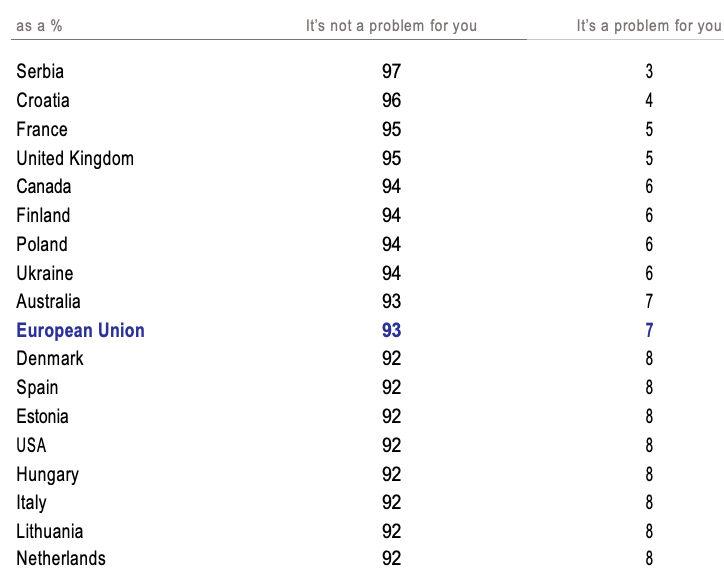Image resolution: width=724 pixels, height=574 pixels.
Task: Select the Croatia country name
Action: pos(43,101)
